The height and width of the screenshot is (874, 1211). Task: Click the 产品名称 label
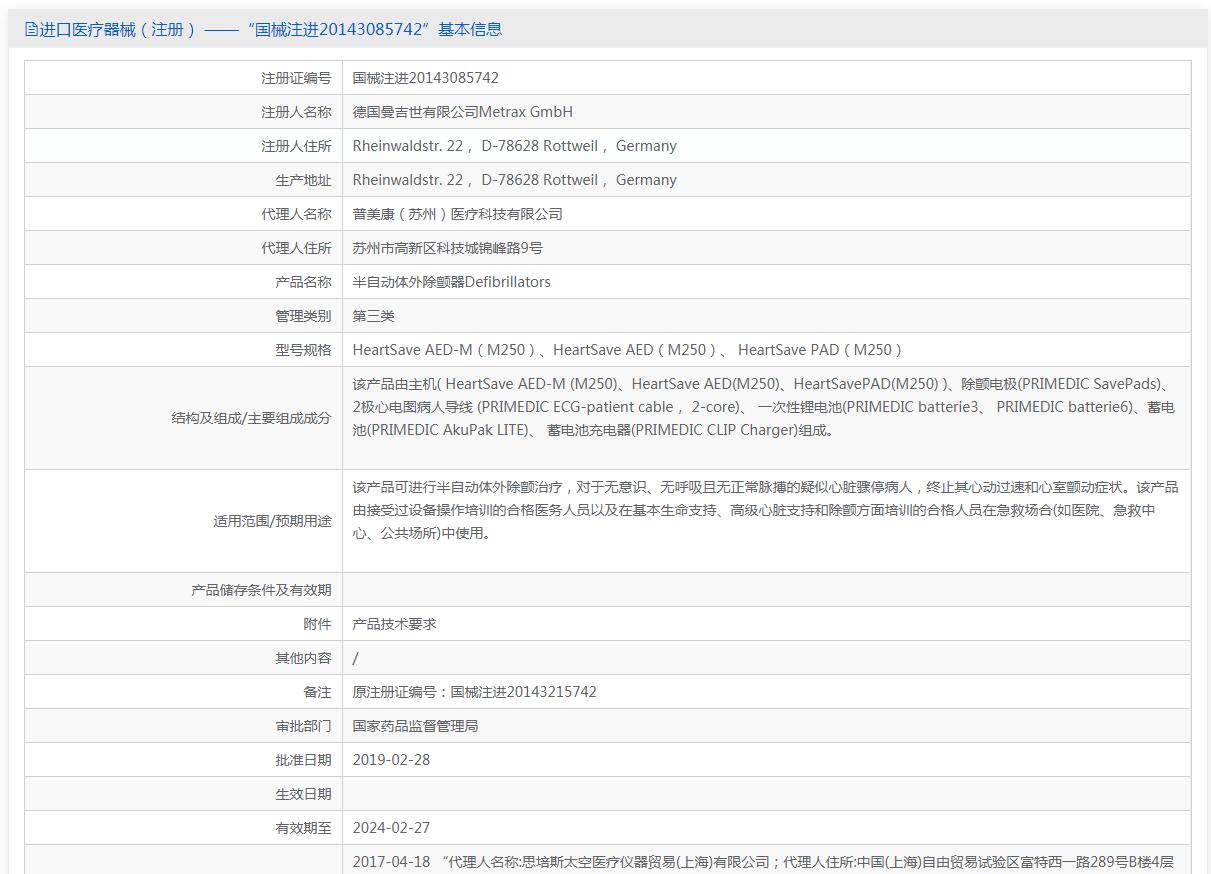coord(303,282)
